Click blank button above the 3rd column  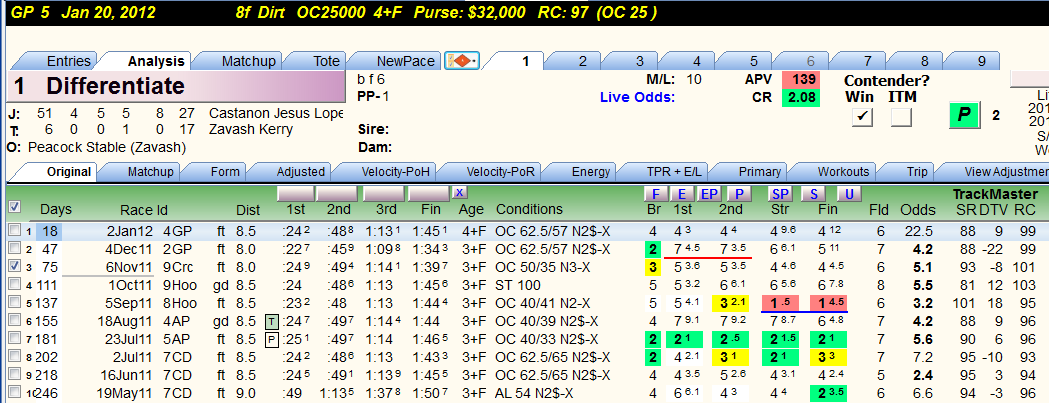tap(384, 194)
